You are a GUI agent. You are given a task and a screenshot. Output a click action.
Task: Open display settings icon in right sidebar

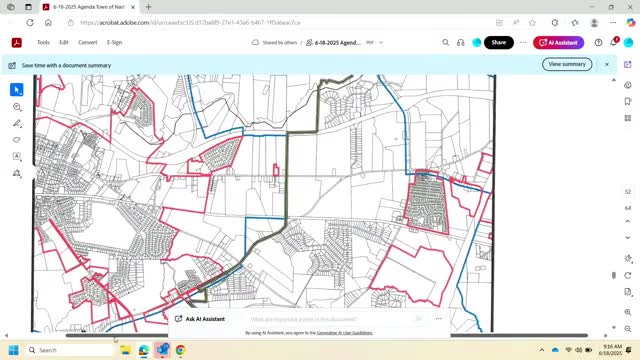[628, 258]
